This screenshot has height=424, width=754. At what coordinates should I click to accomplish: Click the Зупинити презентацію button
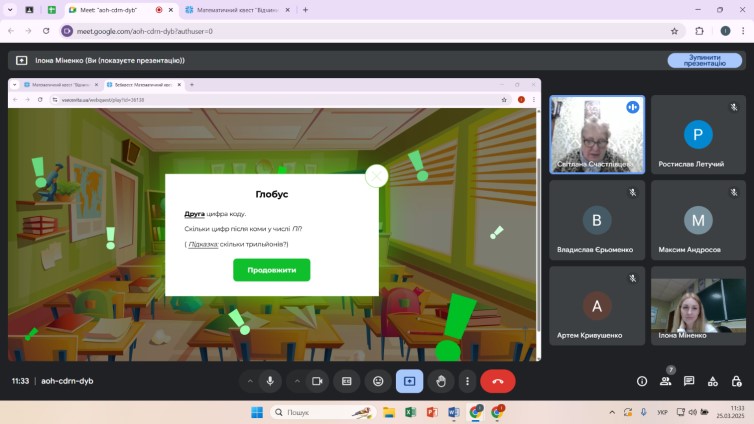(704, 60)
